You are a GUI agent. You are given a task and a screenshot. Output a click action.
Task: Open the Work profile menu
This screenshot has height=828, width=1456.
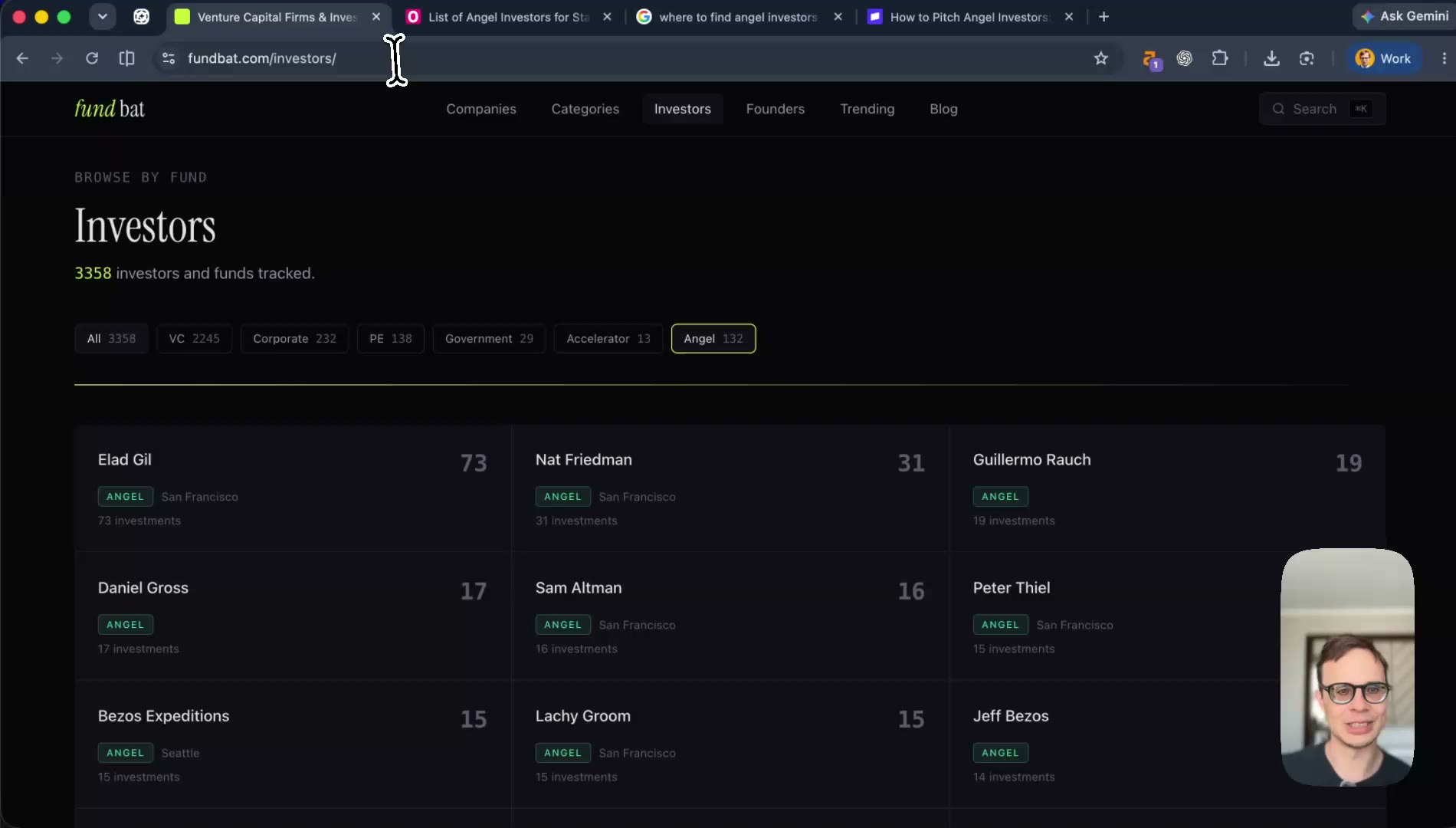[x=1384, y=58]
